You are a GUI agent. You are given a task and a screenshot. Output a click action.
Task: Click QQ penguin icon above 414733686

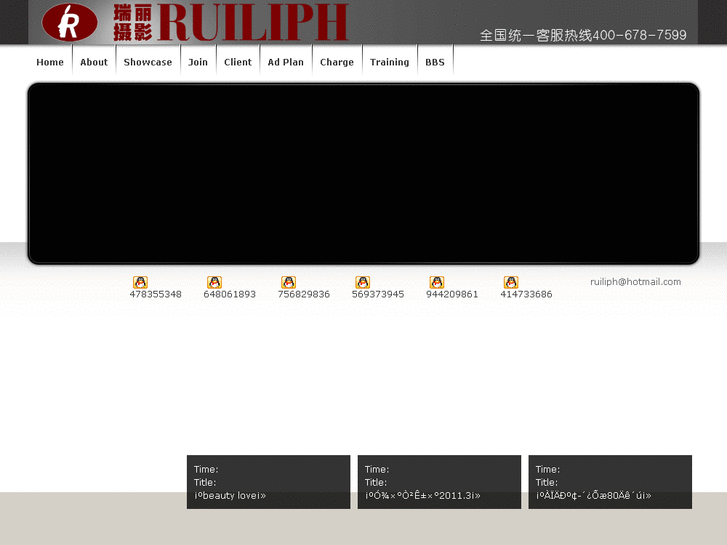click(511, 282)
